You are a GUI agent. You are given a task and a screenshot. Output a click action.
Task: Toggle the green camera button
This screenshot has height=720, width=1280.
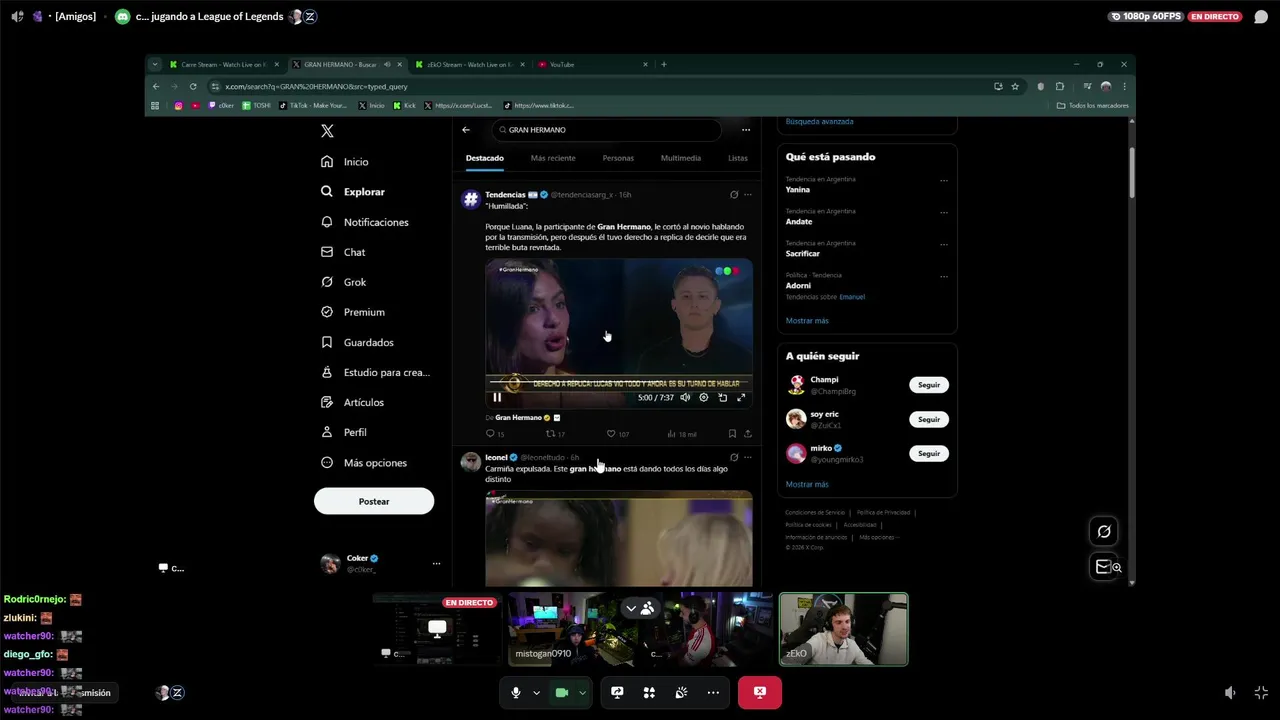point(562,692)
